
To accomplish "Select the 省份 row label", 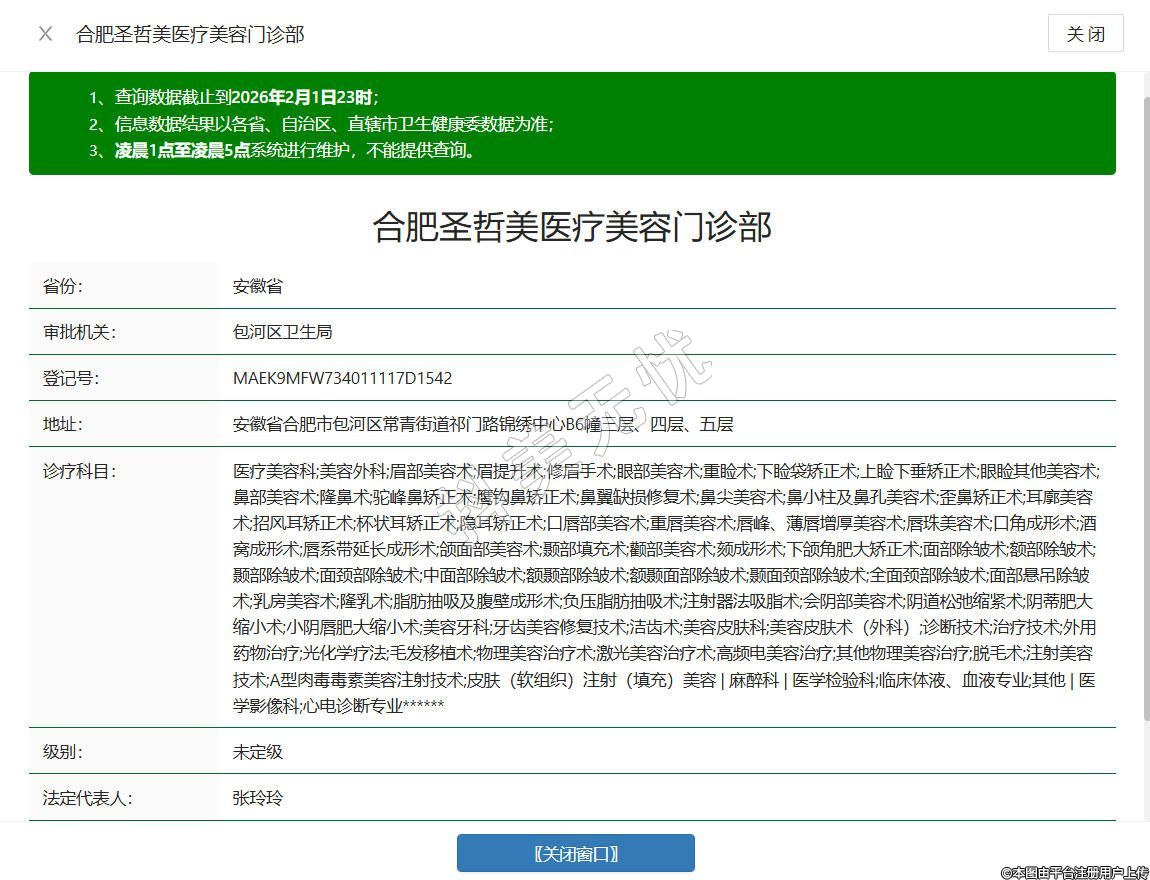I will [62, 286].
